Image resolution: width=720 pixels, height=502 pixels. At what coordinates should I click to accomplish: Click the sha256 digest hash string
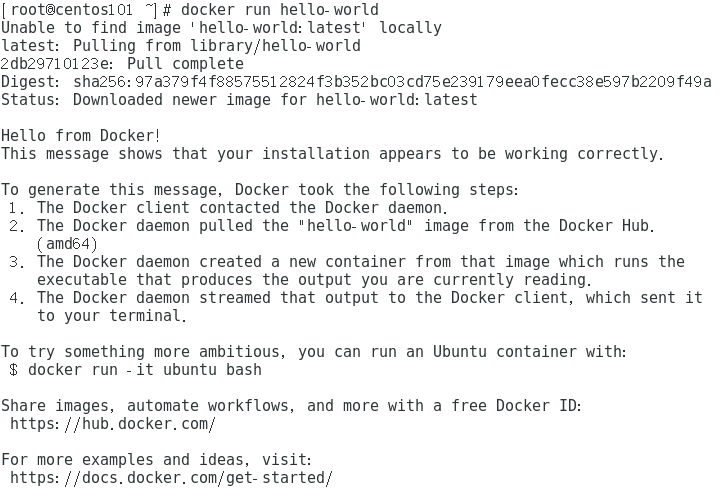tap(393, 82)
